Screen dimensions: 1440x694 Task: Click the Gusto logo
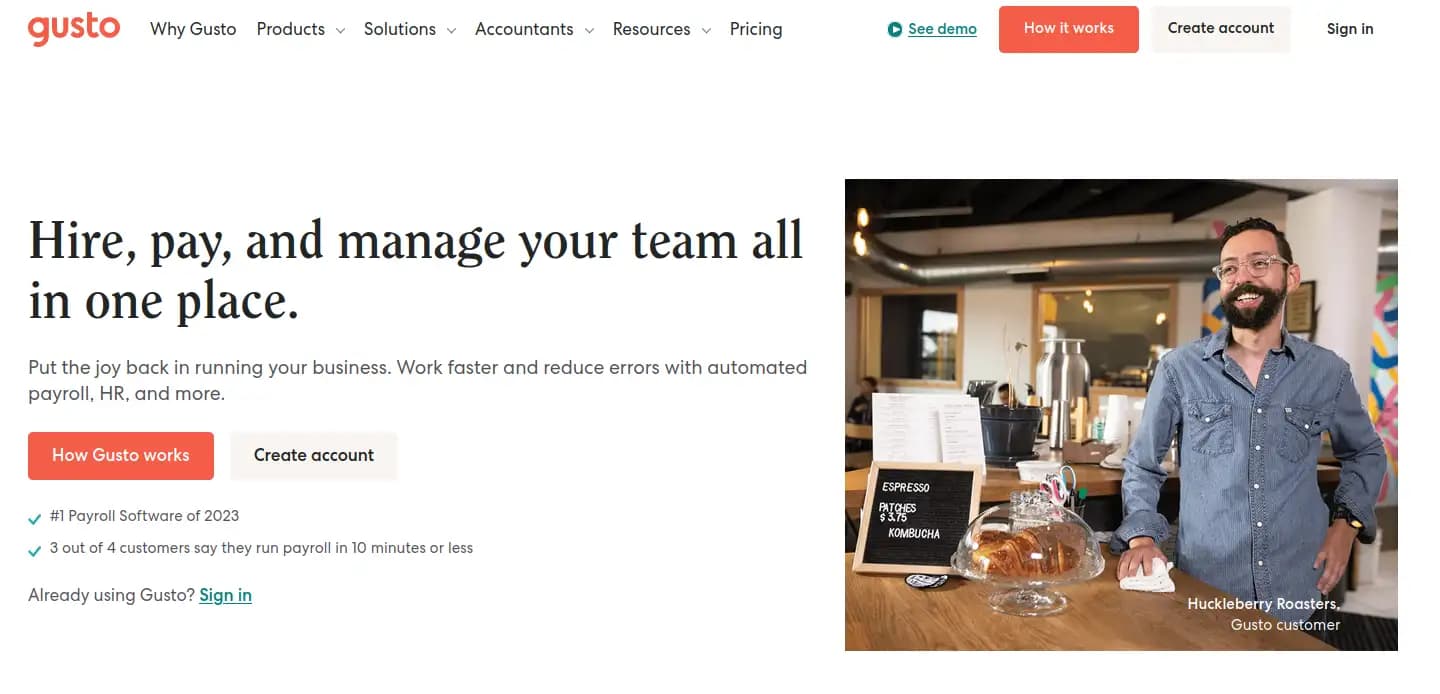pos(74,29)
